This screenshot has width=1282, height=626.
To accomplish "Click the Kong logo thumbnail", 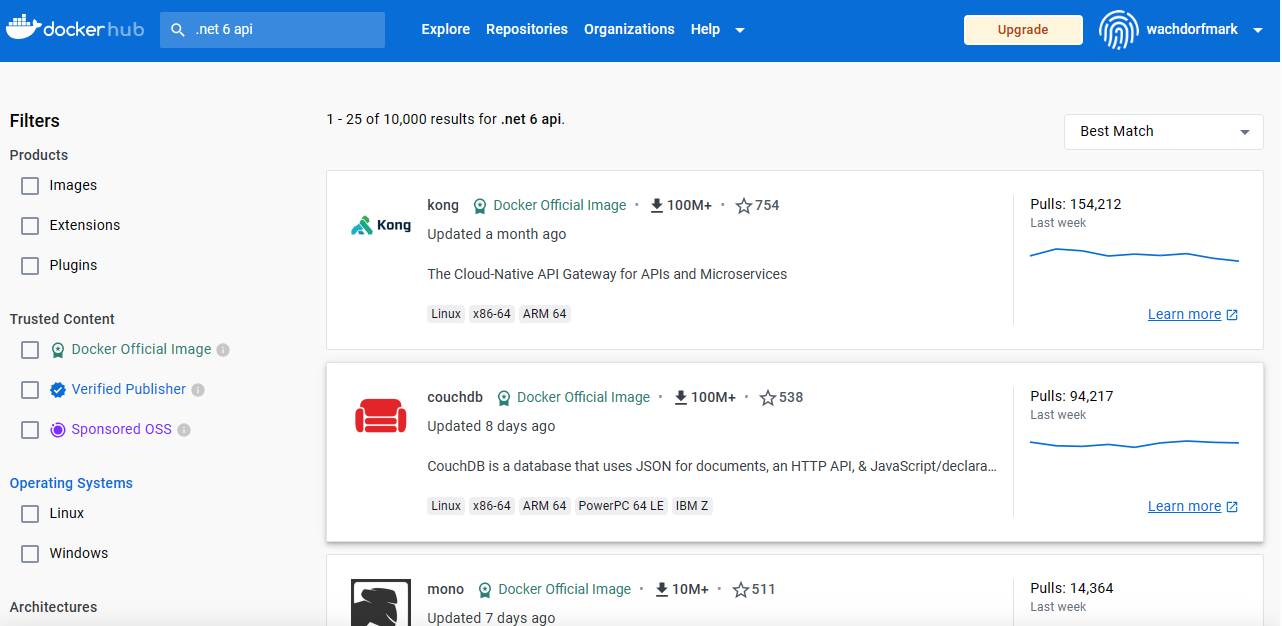I will pos(381,225).
